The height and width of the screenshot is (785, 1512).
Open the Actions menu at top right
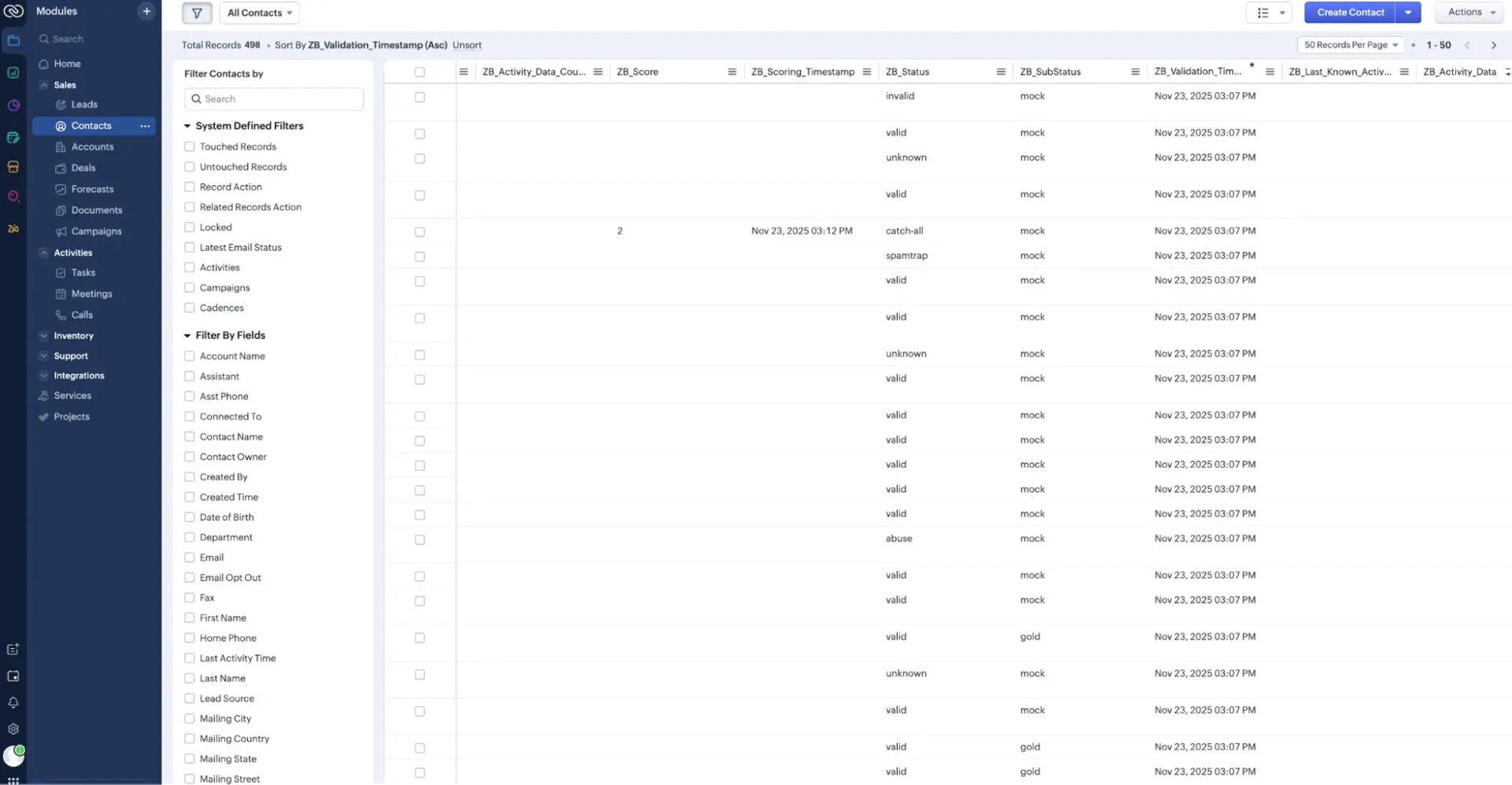click(x=1469, y=12)
